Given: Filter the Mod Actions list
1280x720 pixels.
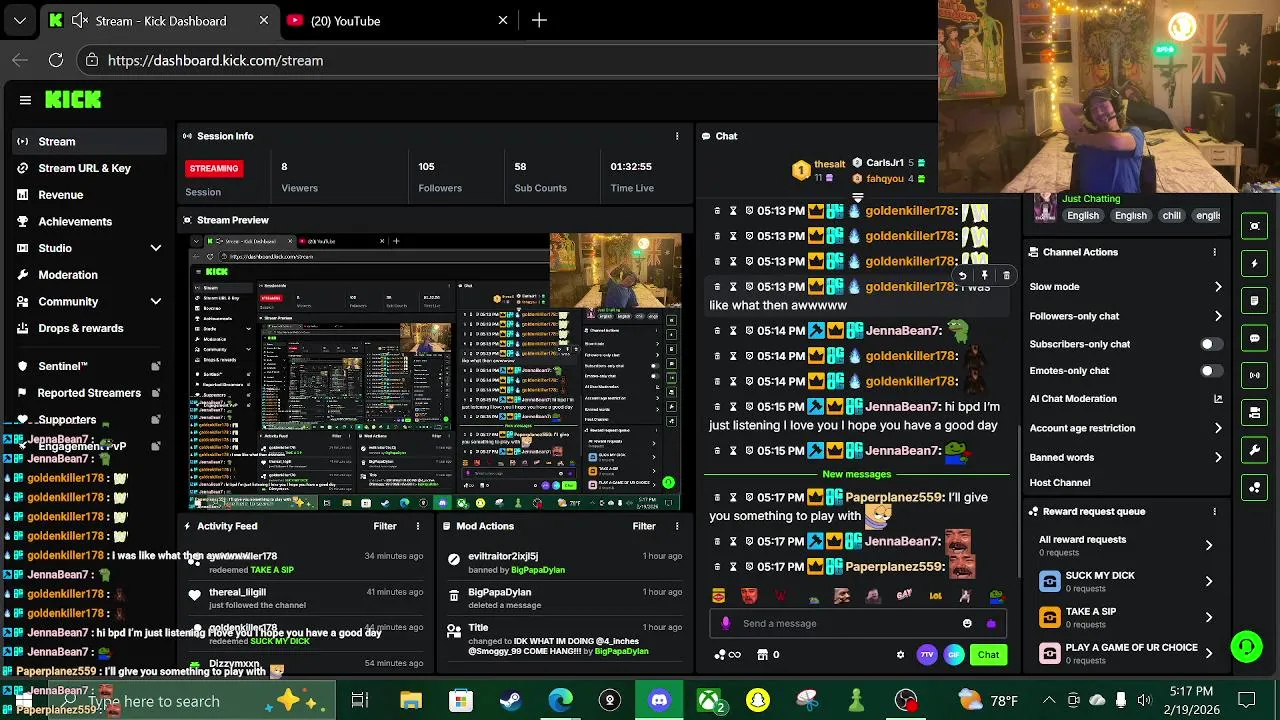Looking at the screenshot, I should (644, 526).
